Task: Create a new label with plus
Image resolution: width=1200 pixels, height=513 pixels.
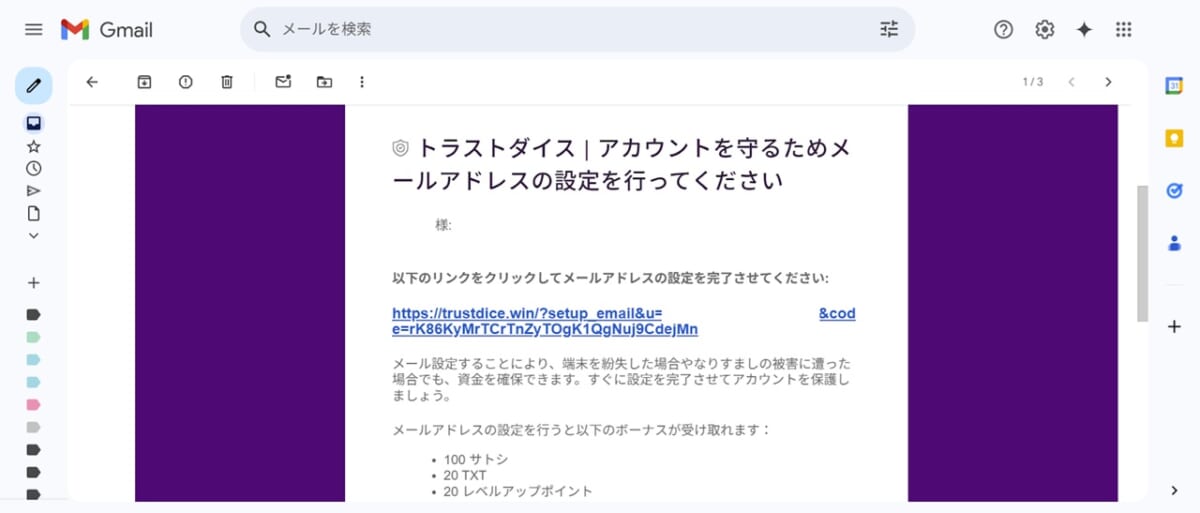Action: 33,283
